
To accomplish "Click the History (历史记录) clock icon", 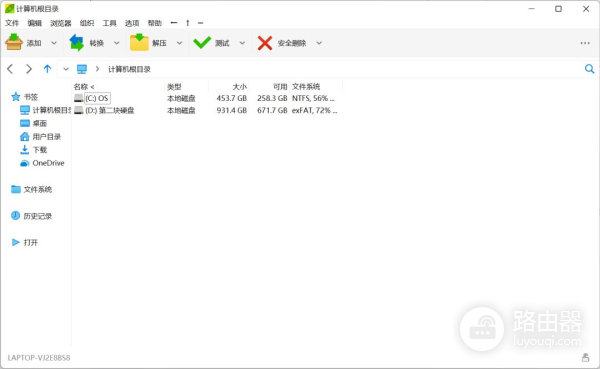I will [x=15, y=216].
